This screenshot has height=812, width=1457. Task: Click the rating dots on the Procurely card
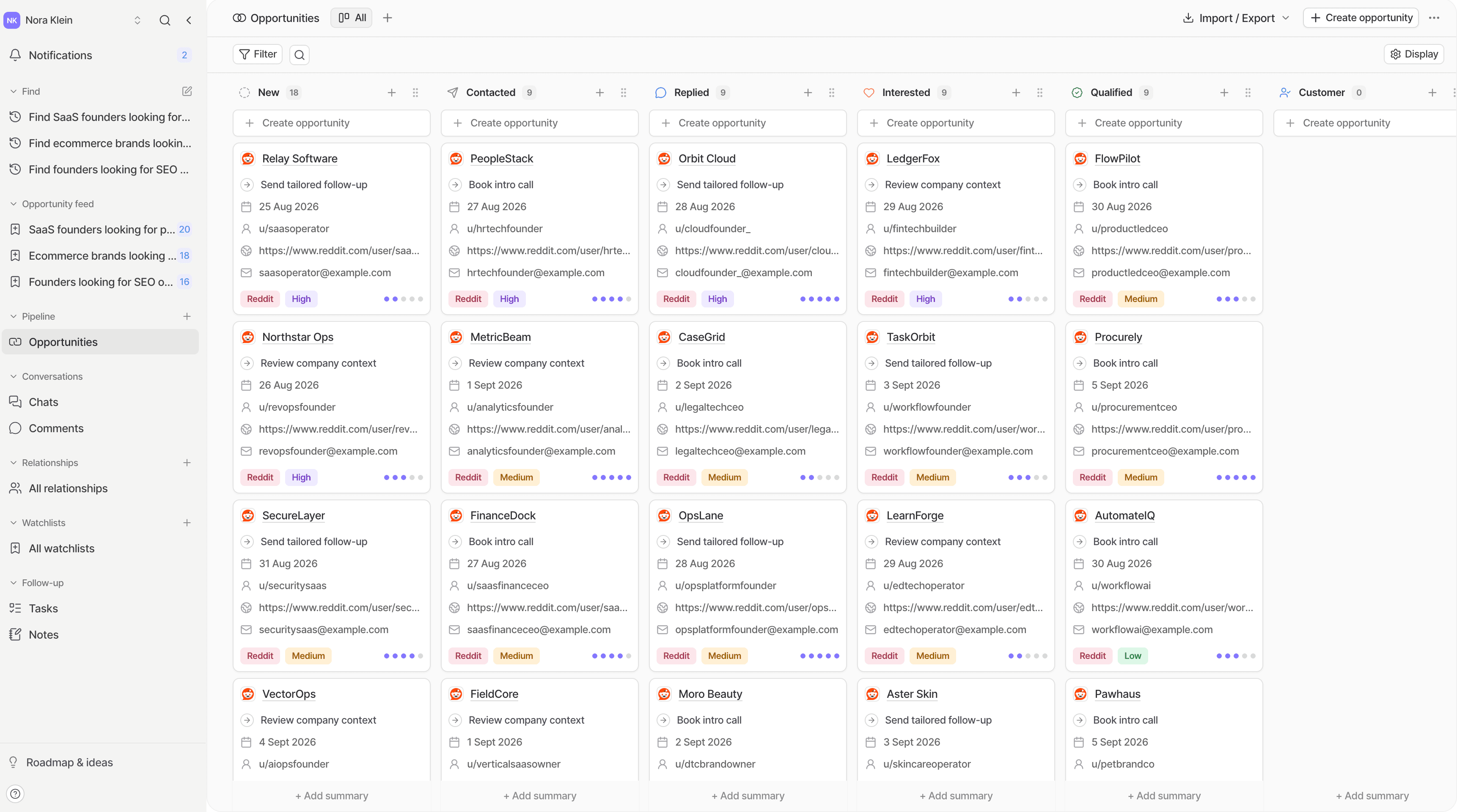(1236, 477)
